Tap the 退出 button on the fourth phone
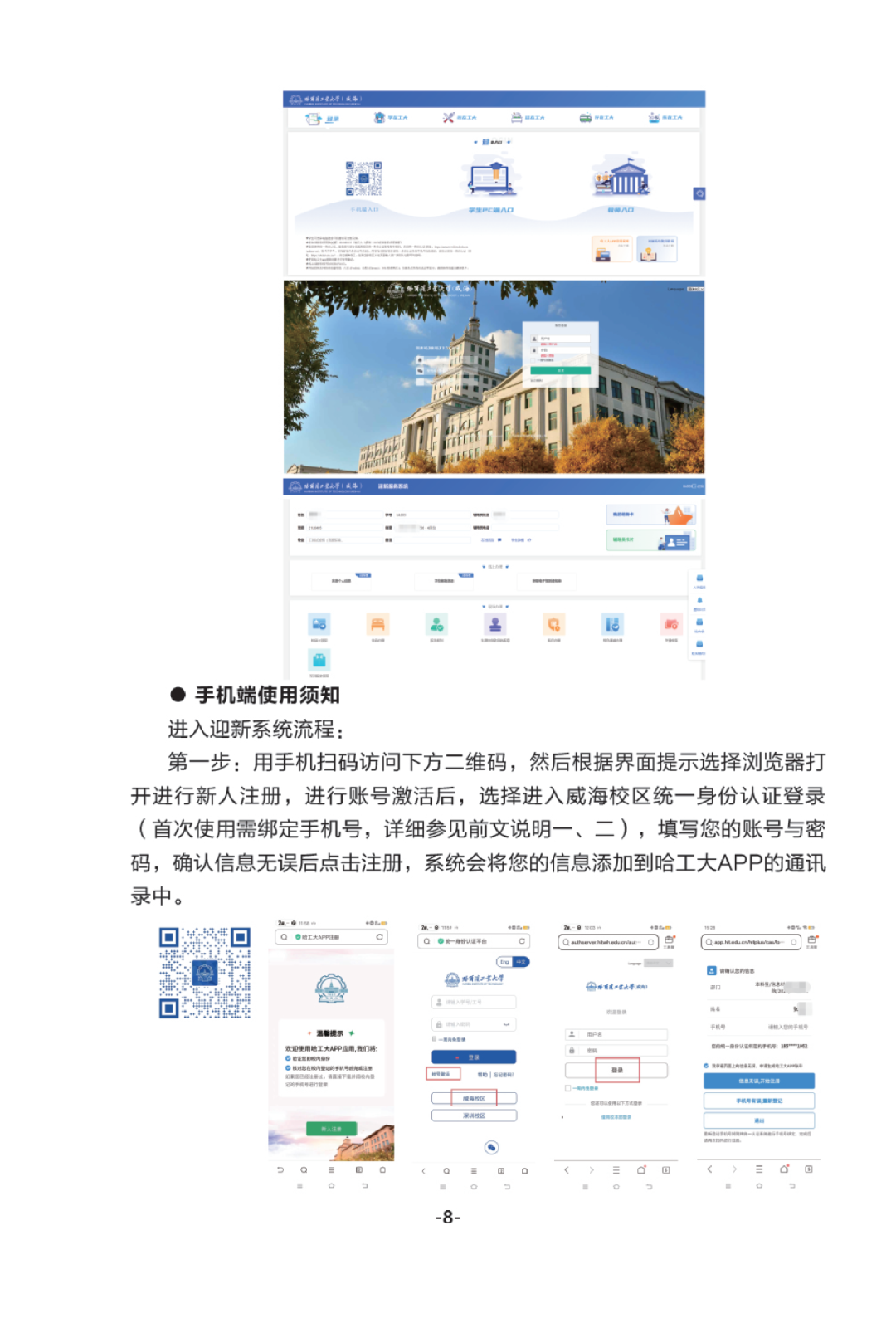896x1318 pixels. pos(759,1120)
